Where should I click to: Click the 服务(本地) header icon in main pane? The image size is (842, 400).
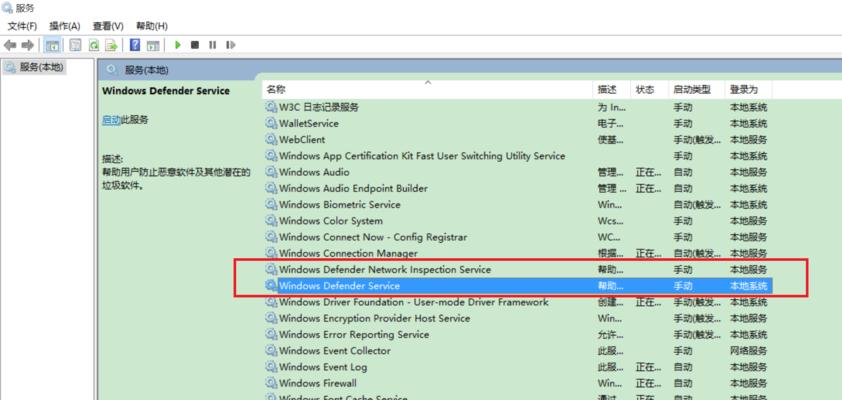click(x=112, y=70)
